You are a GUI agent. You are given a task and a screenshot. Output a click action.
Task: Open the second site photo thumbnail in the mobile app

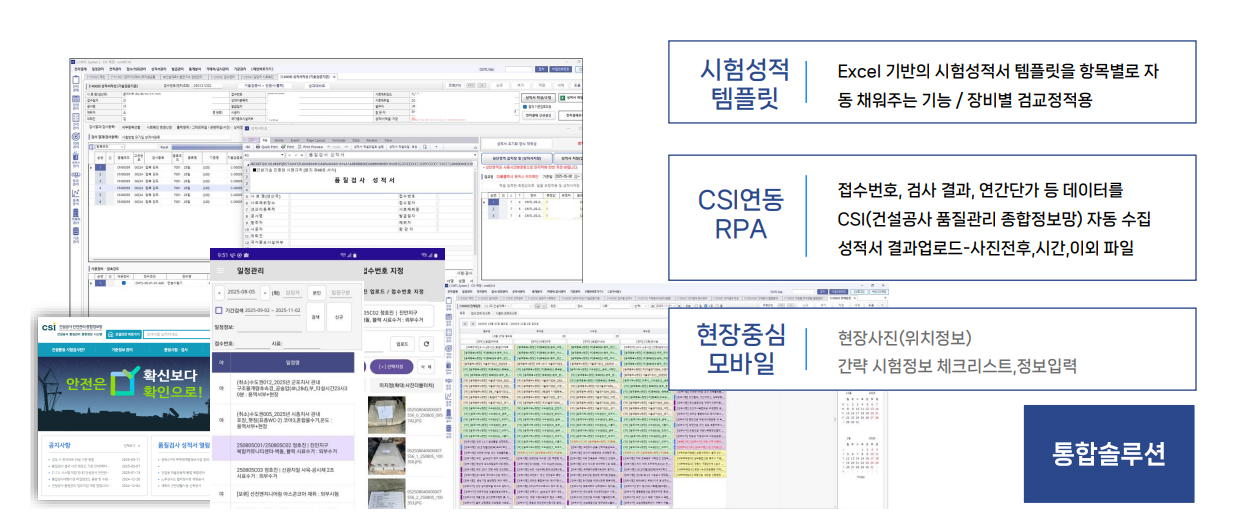pyautogui.click(x=386, y=456)
